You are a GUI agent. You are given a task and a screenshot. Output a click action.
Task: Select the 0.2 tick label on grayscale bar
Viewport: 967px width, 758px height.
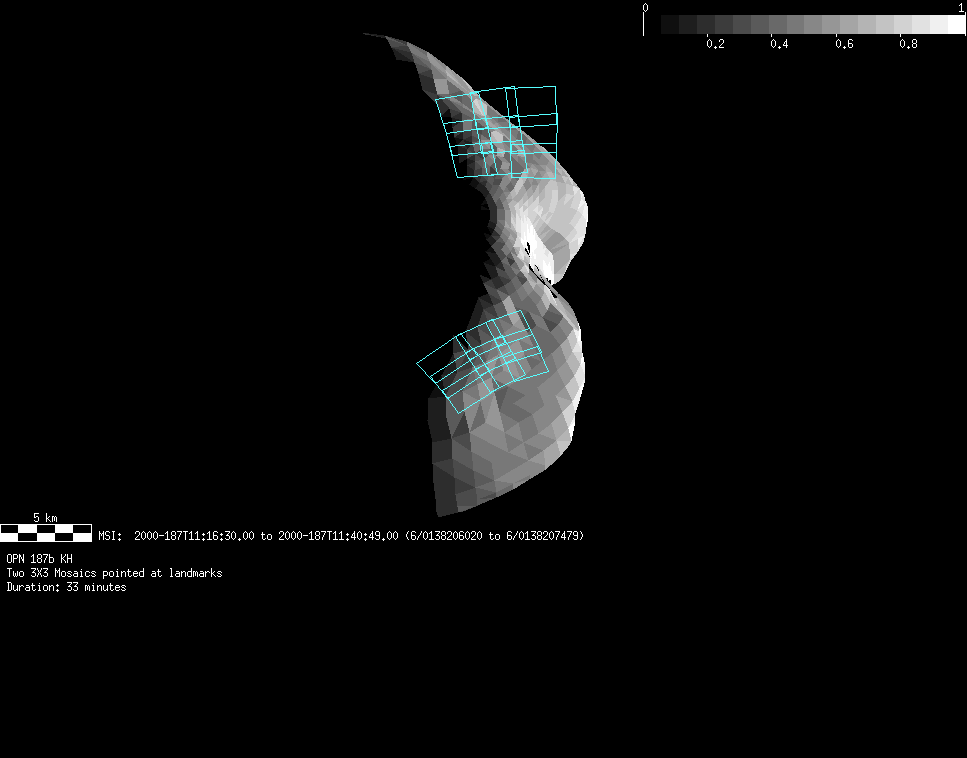(715, 44)
